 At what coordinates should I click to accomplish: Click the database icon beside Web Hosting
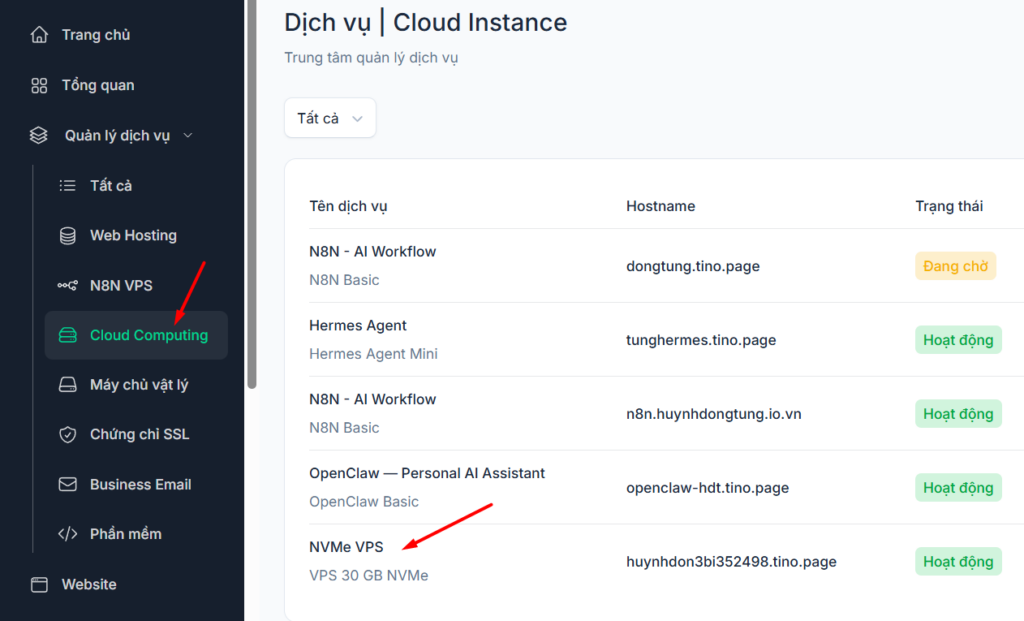click(x=67, y=236)
